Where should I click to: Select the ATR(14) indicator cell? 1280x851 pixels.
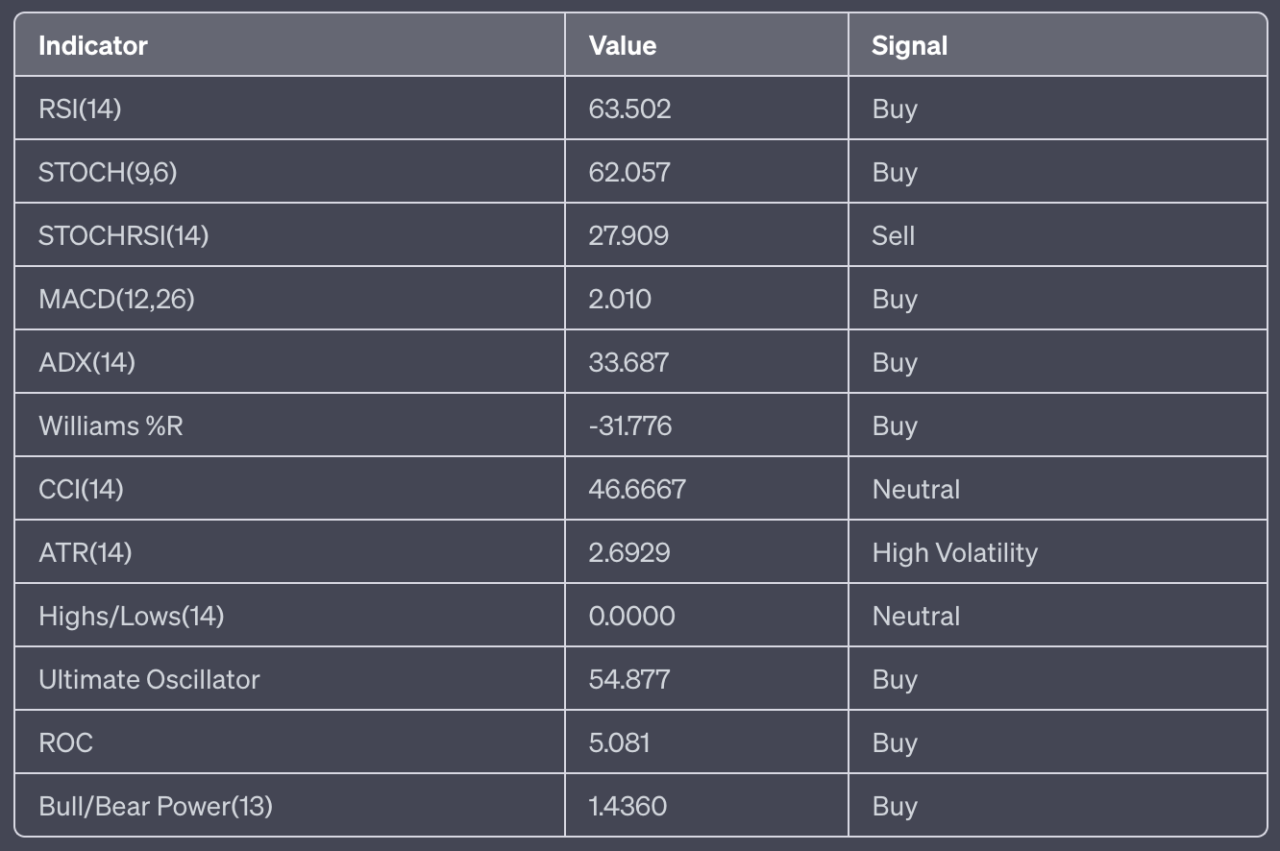pyautogui.click(x=85, y=553)
